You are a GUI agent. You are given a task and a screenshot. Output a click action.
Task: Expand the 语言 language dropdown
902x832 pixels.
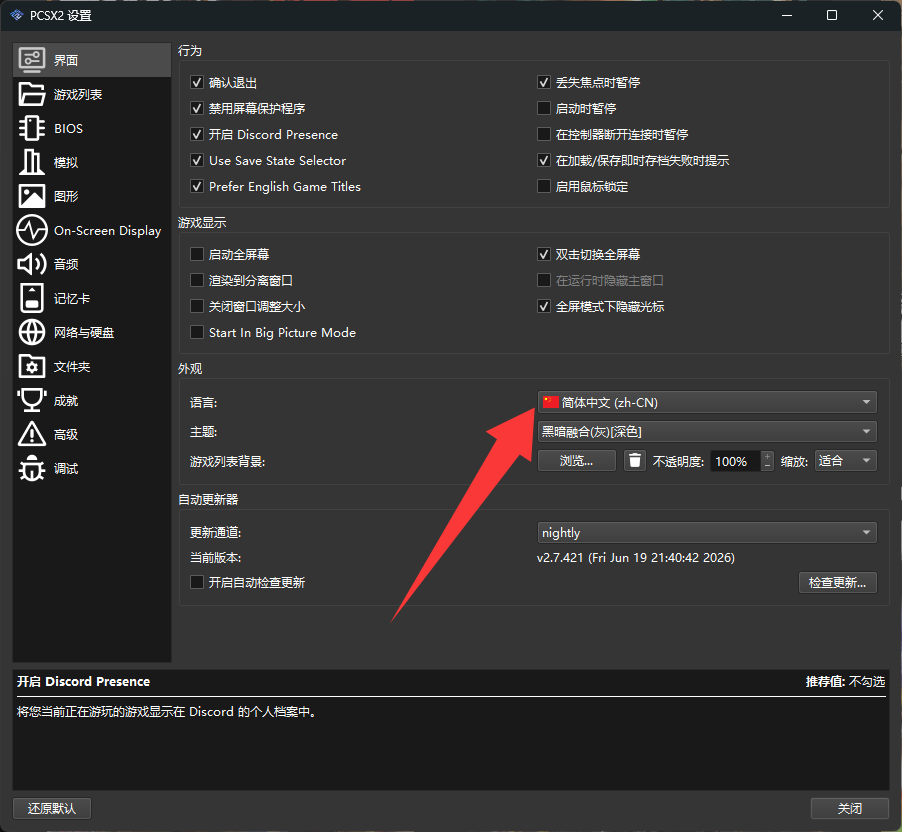707,402
